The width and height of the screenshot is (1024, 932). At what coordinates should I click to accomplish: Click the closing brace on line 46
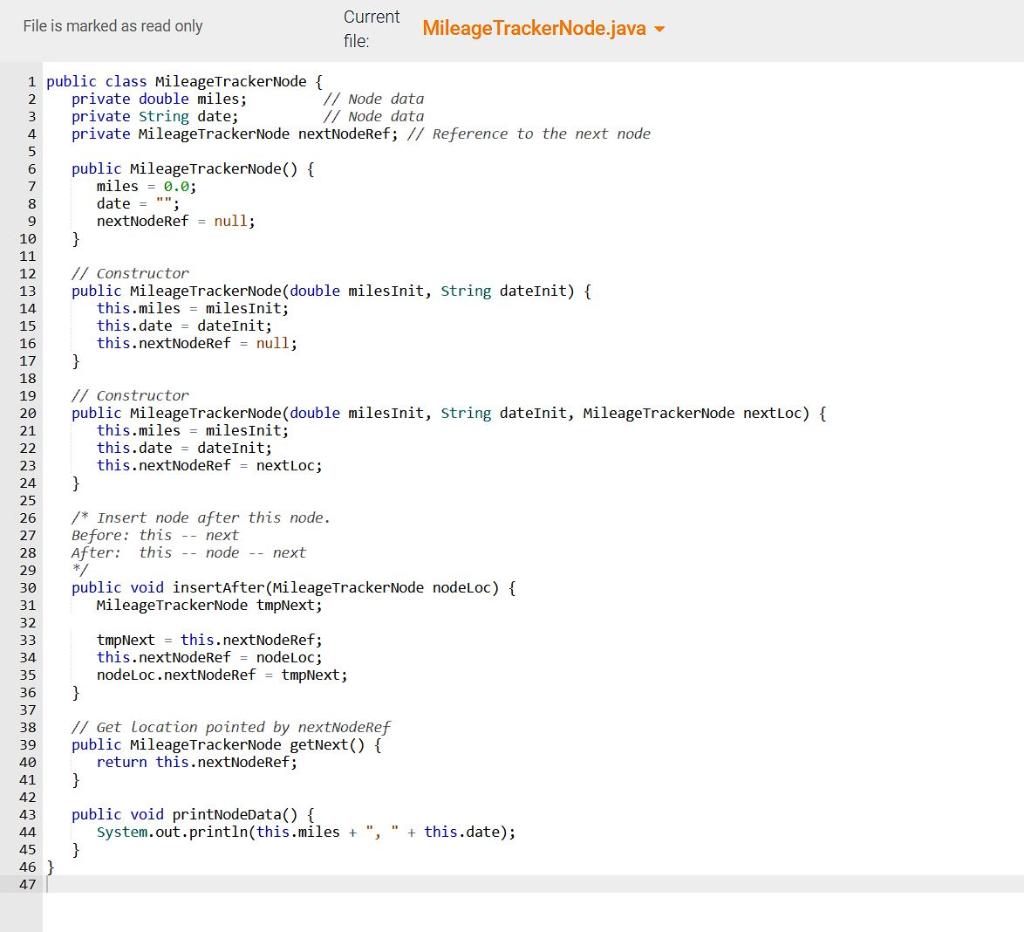(48, 866)
